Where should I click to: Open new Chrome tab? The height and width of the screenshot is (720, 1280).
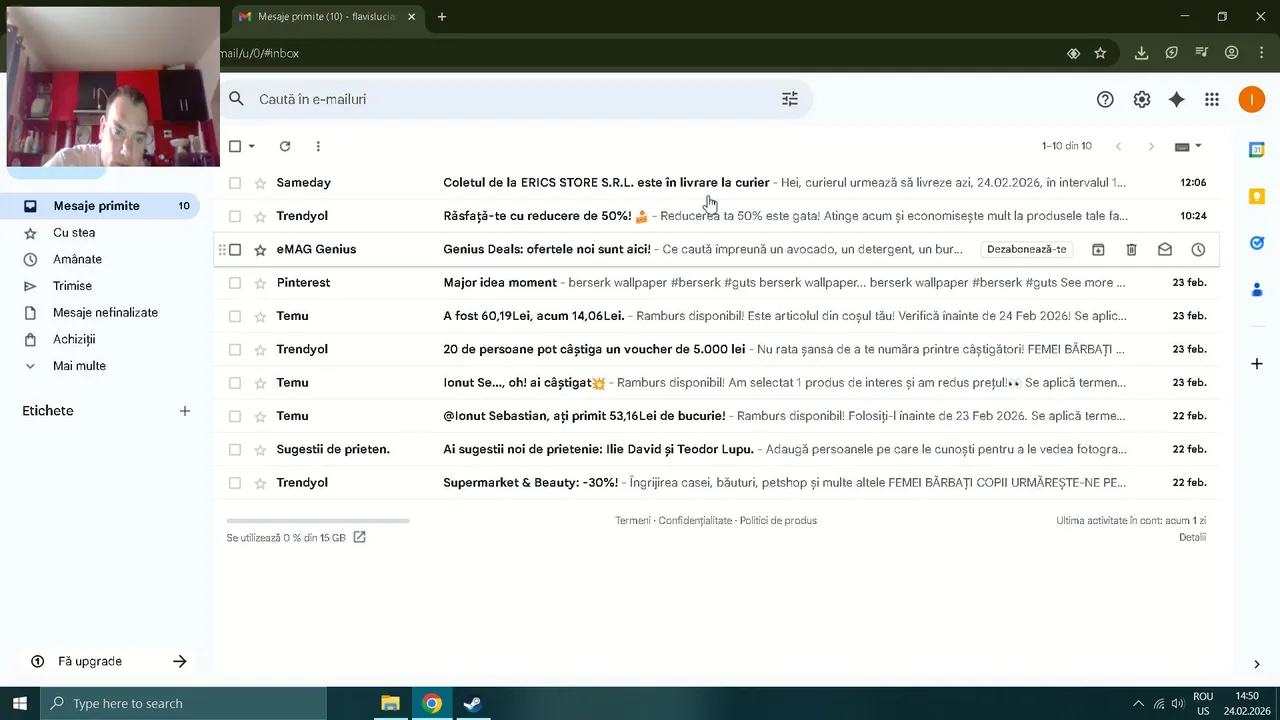442,17
